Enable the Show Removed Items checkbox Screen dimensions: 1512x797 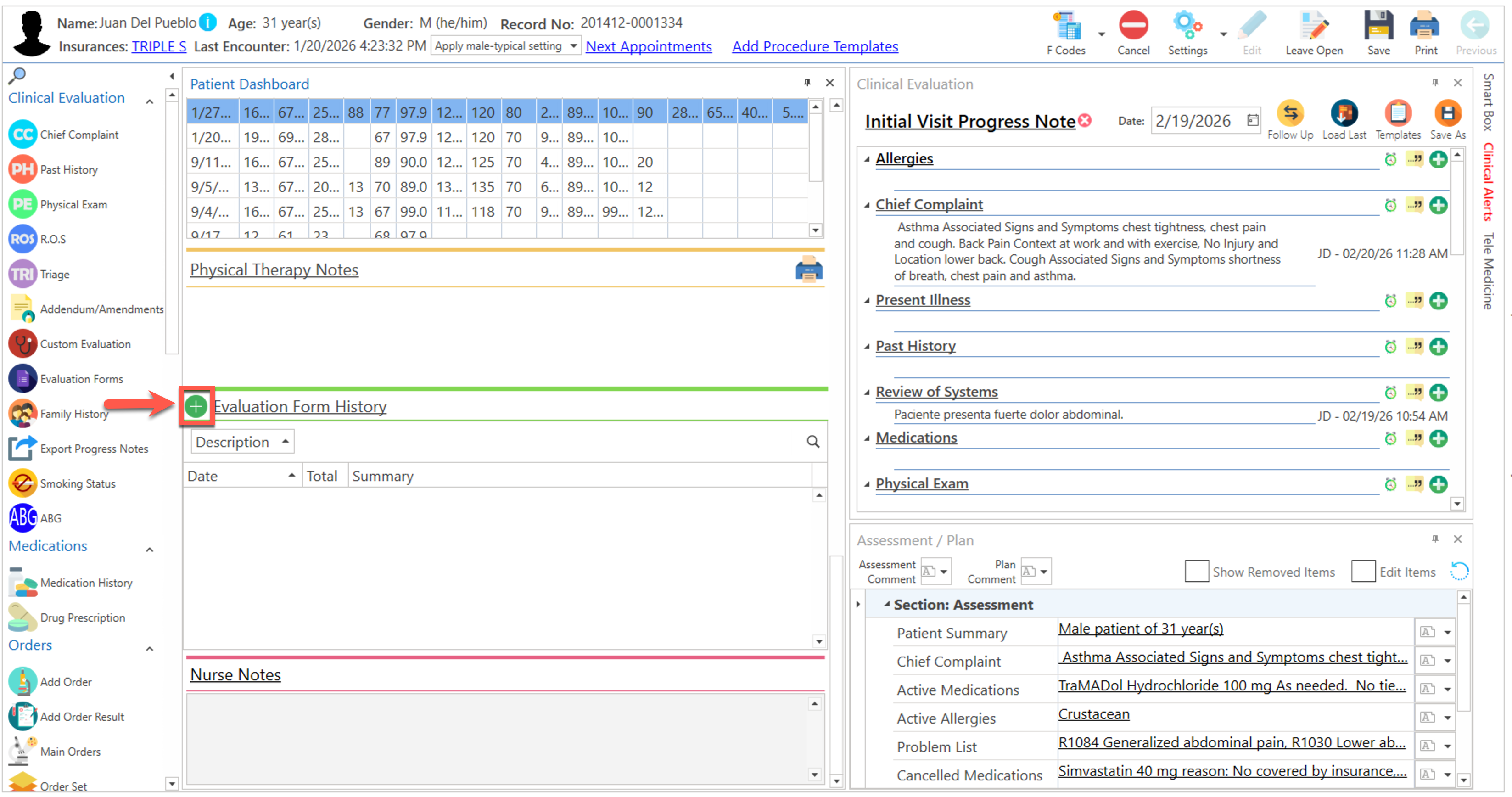pyautogui.click(x=1196, y=571)
